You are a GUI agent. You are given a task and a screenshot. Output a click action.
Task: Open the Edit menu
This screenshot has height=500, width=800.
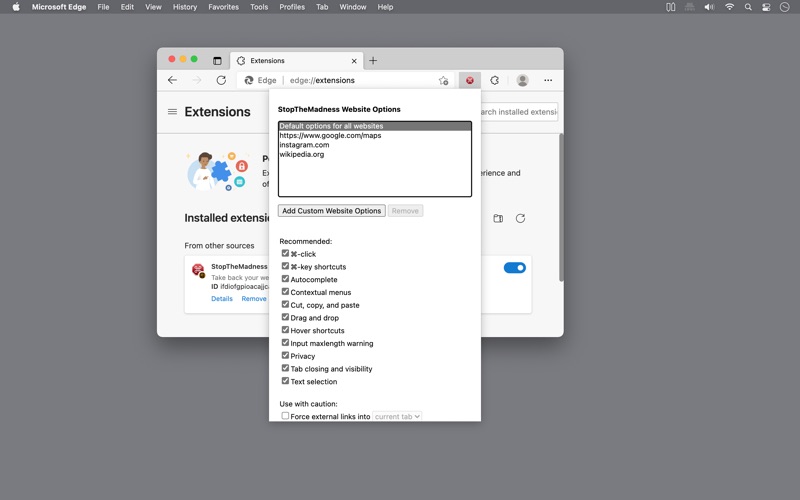[127, 7]
